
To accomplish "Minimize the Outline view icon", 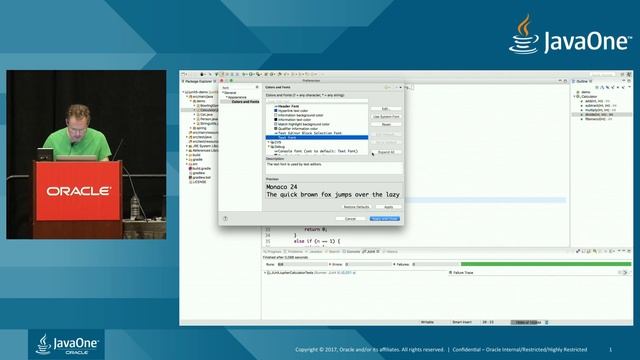I will pos(624,81).
